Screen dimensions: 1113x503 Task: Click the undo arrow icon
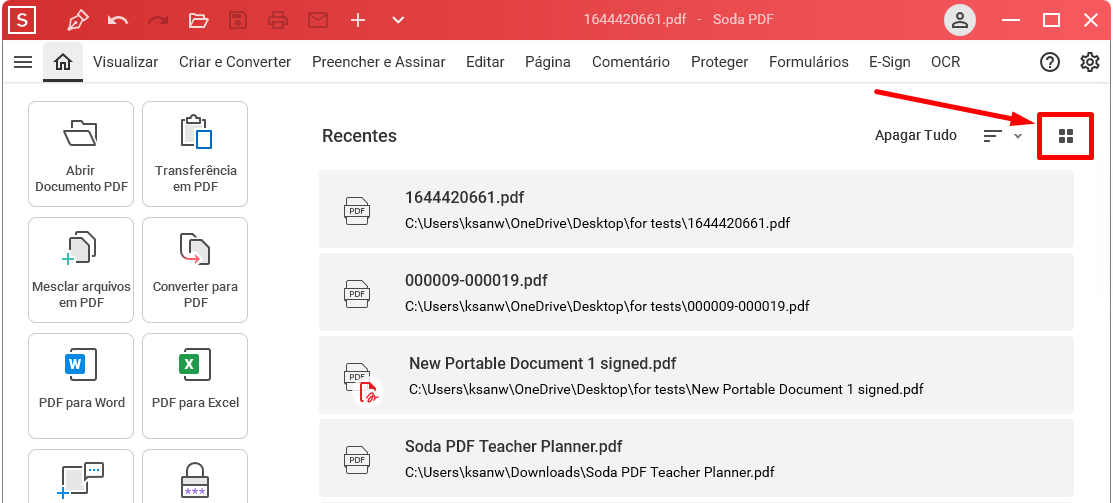(x=118, y=20)
